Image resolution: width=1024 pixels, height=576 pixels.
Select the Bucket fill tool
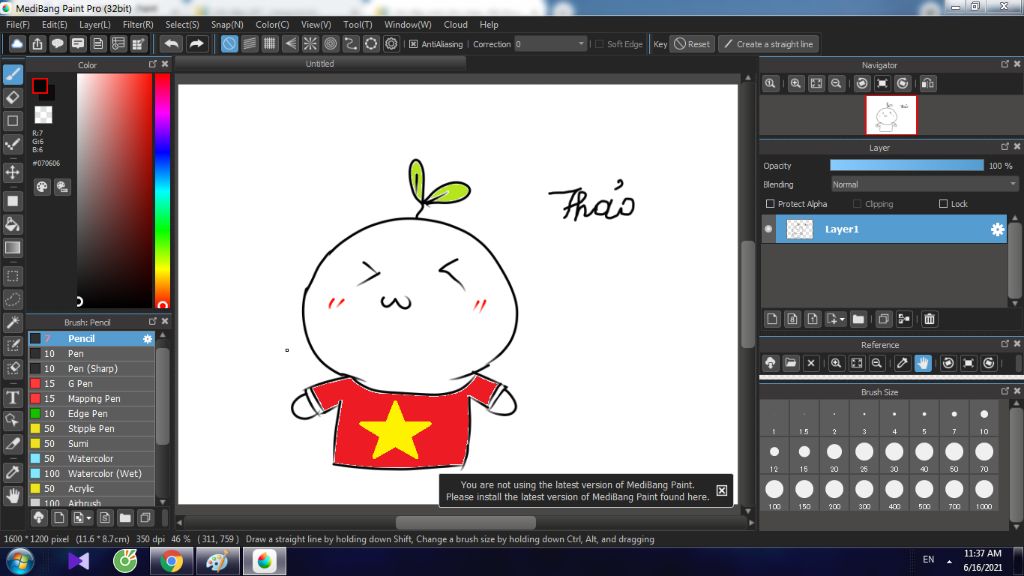click(12, 224)
